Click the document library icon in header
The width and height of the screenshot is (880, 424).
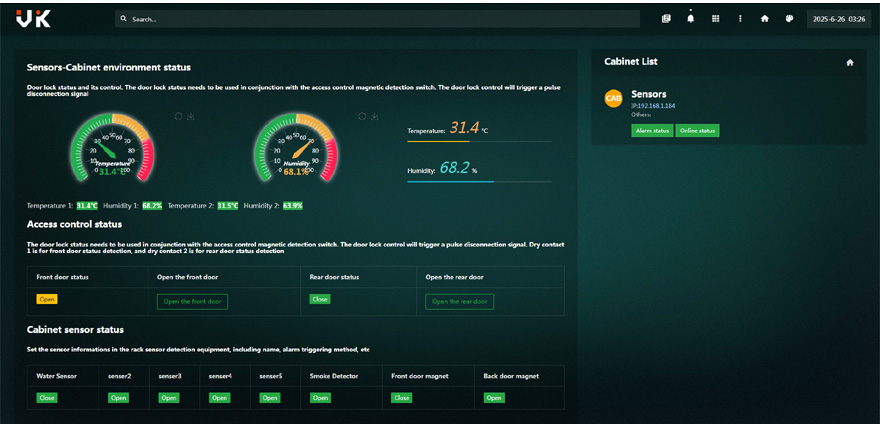point(666,18)
